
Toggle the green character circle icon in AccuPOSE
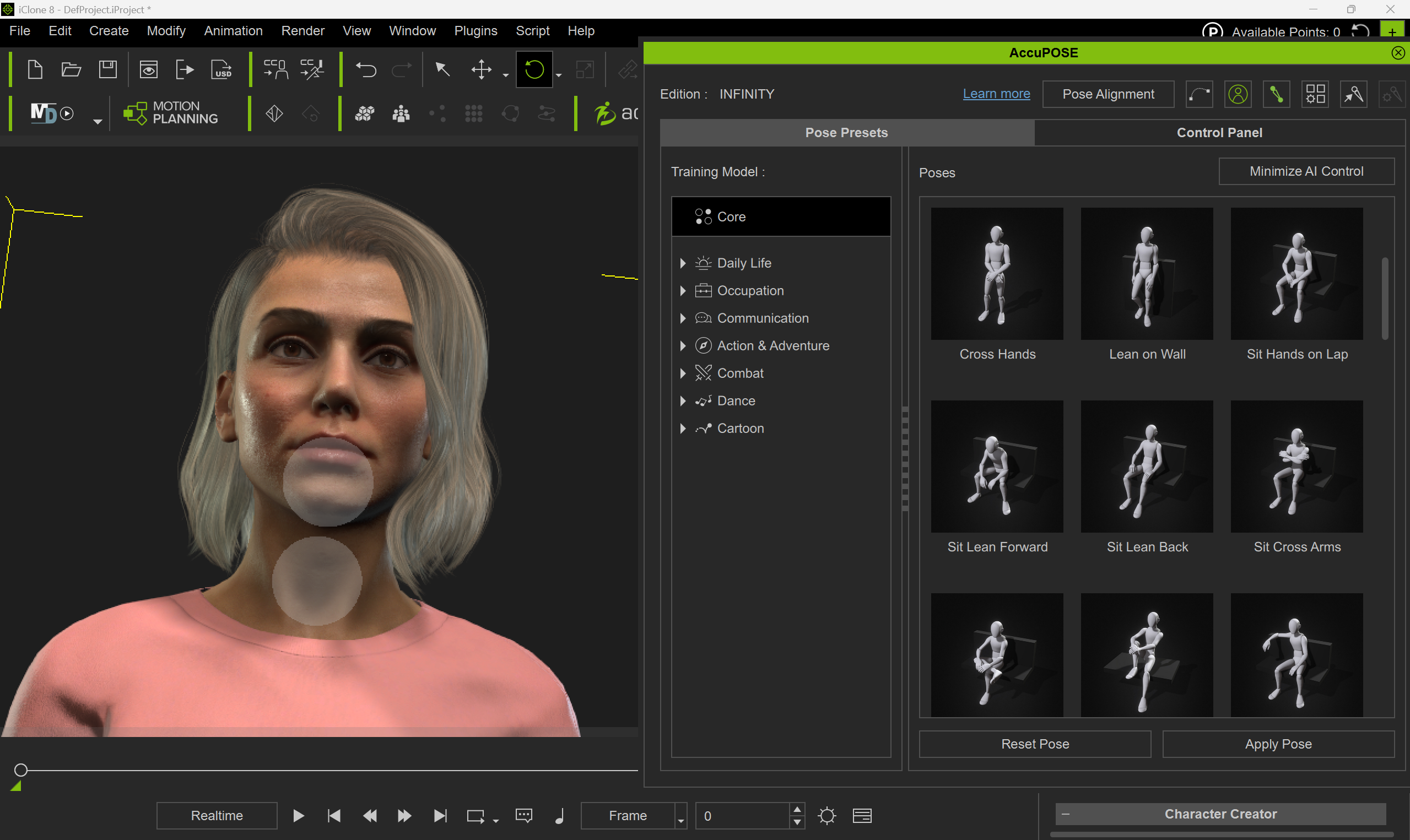point(1238,94)
